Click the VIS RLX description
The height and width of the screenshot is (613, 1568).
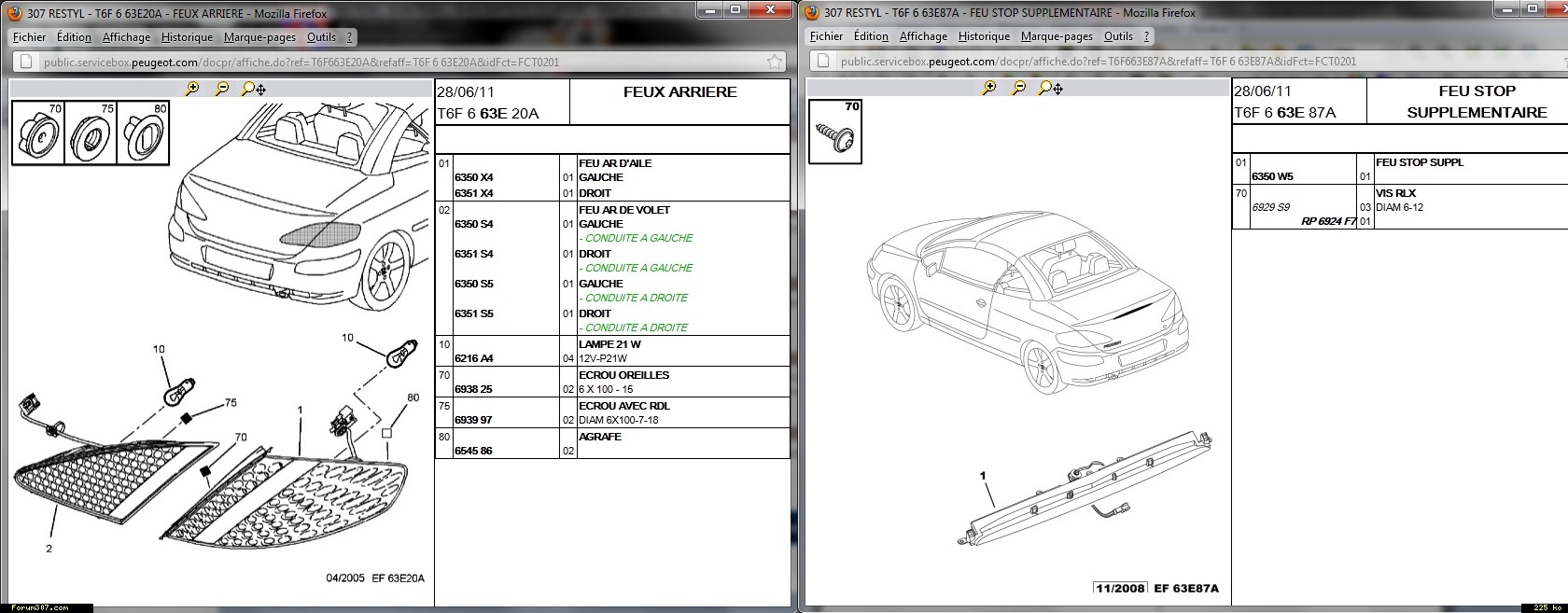(x=1395, y=193)
